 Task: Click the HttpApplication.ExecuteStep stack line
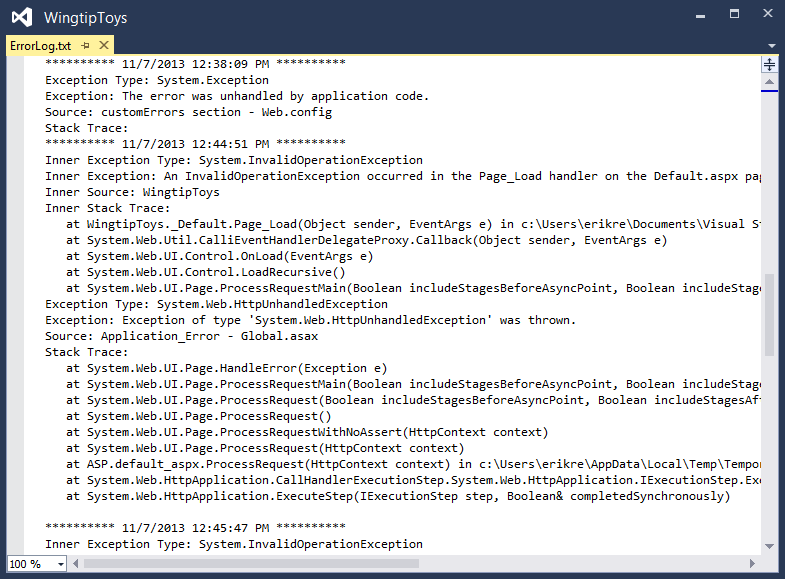[398, 496]
